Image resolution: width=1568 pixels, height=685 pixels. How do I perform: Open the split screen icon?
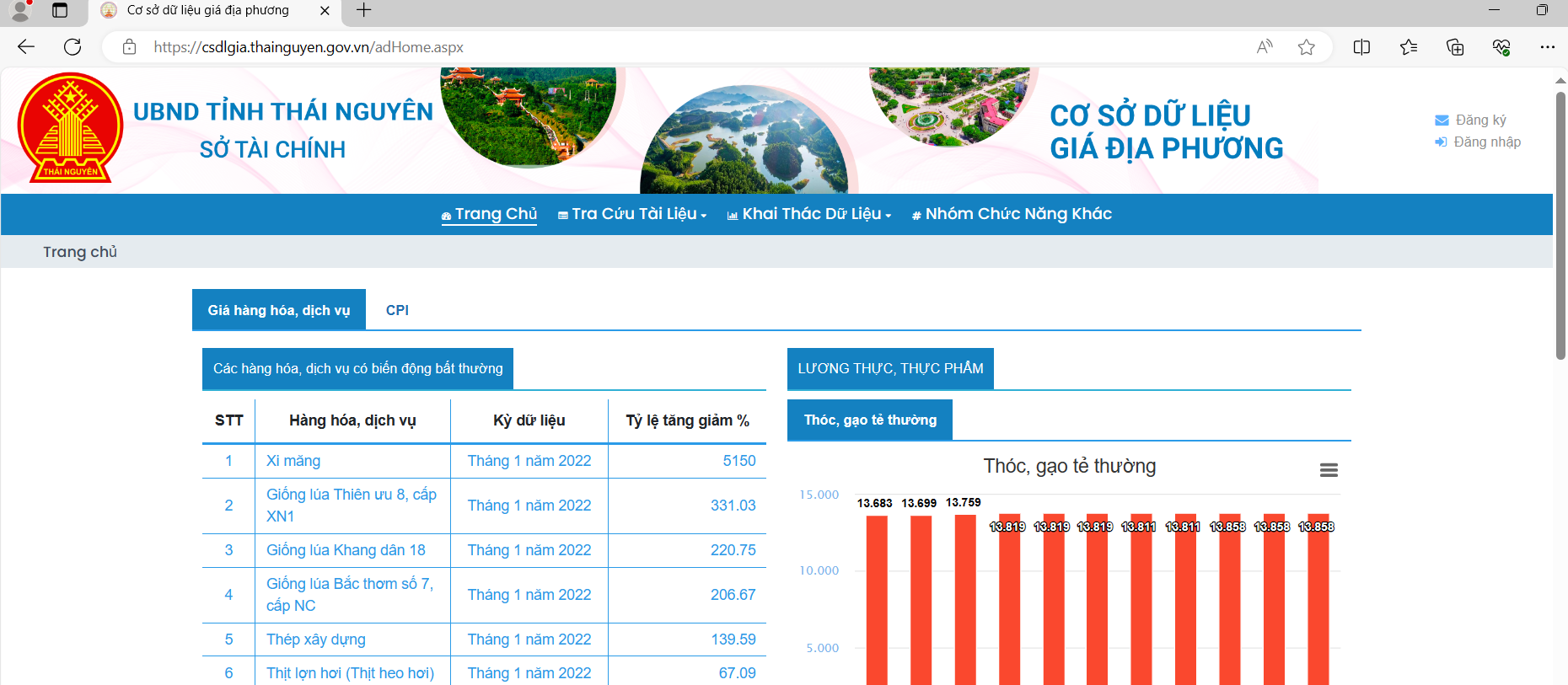1361,47
